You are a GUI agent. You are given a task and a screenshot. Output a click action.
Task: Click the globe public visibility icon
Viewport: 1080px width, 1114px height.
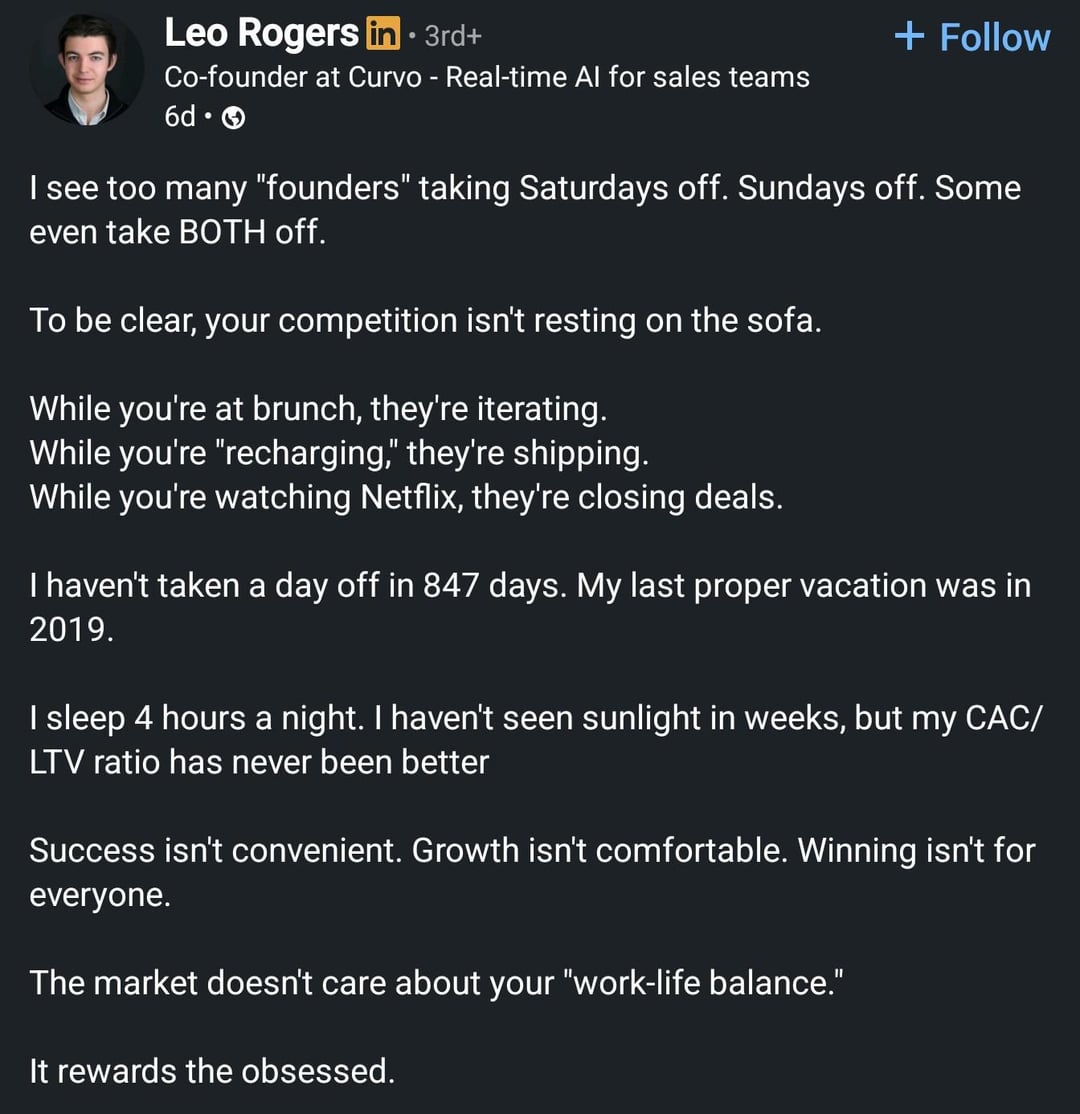point(232,118)
